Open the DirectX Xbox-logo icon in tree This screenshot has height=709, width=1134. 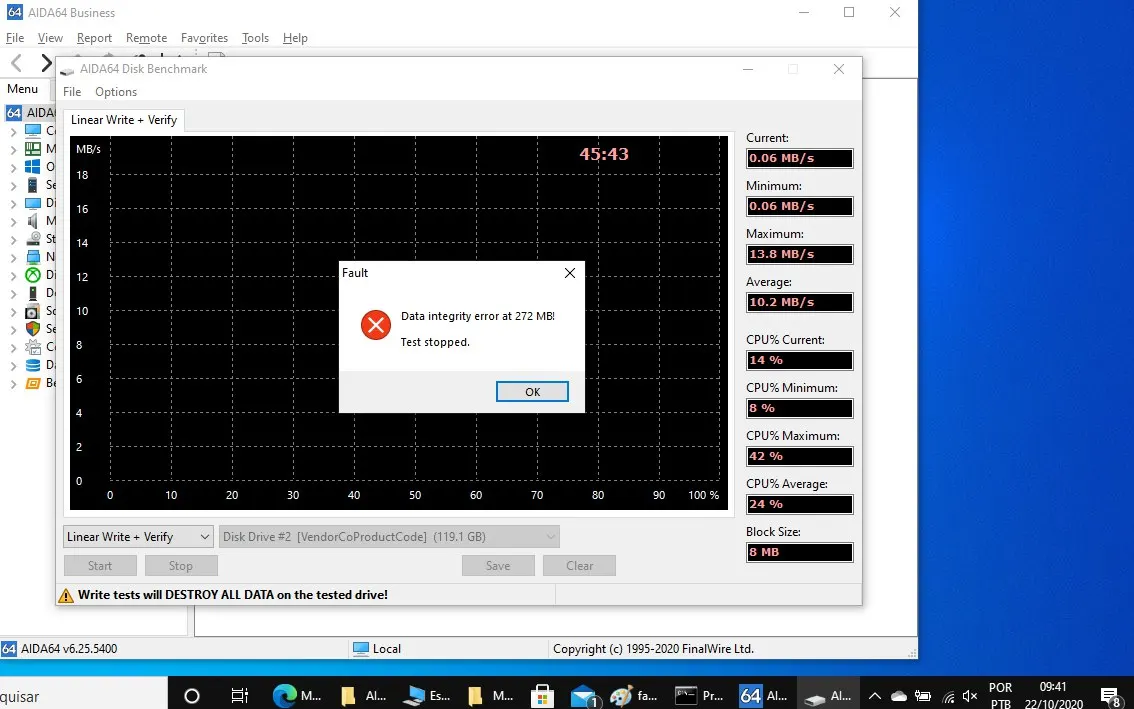pos(33,275)
